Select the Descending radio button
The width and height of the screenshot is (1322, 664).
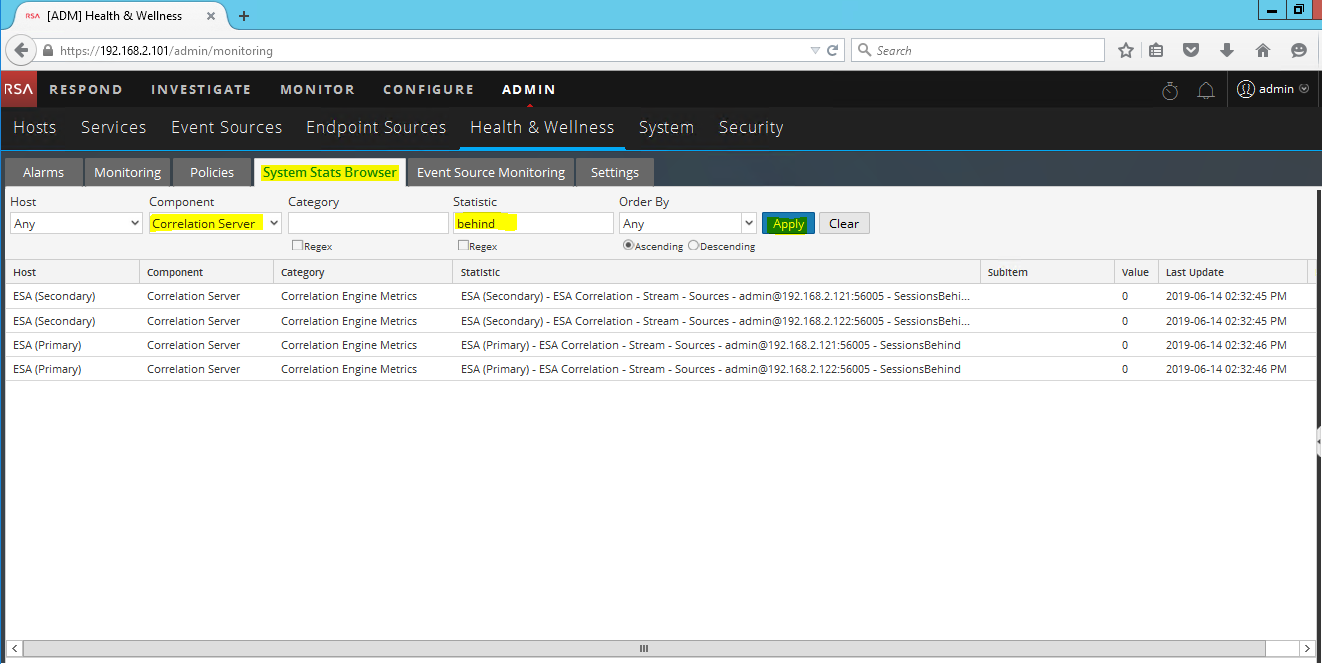(692, 245)
